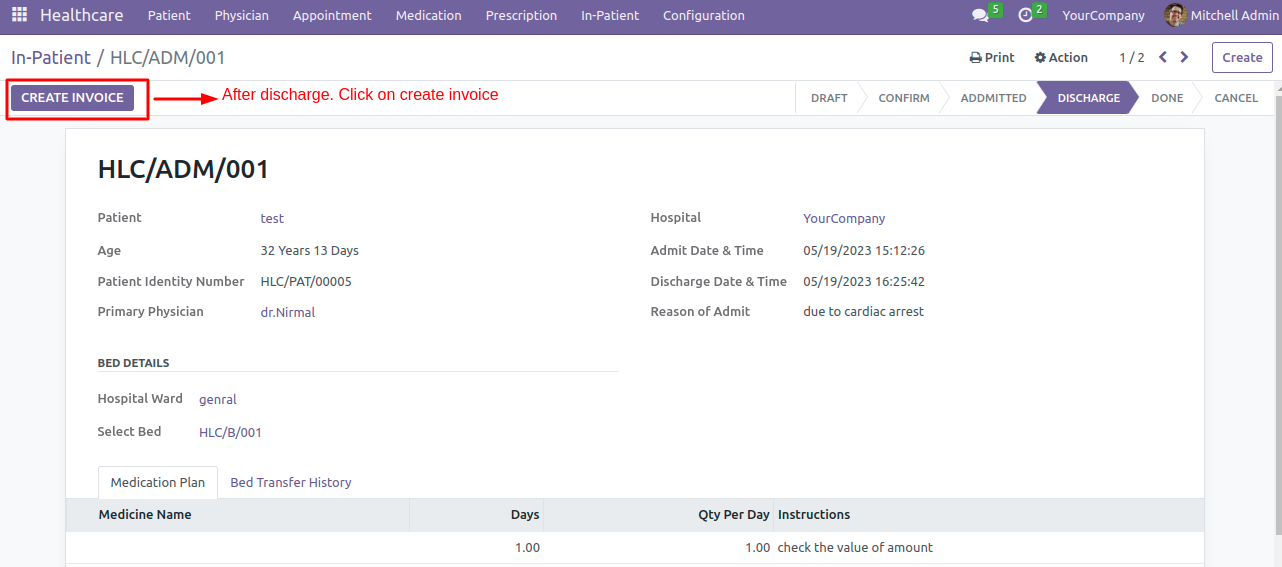Select the Cancel status stage

[1236, 98]
